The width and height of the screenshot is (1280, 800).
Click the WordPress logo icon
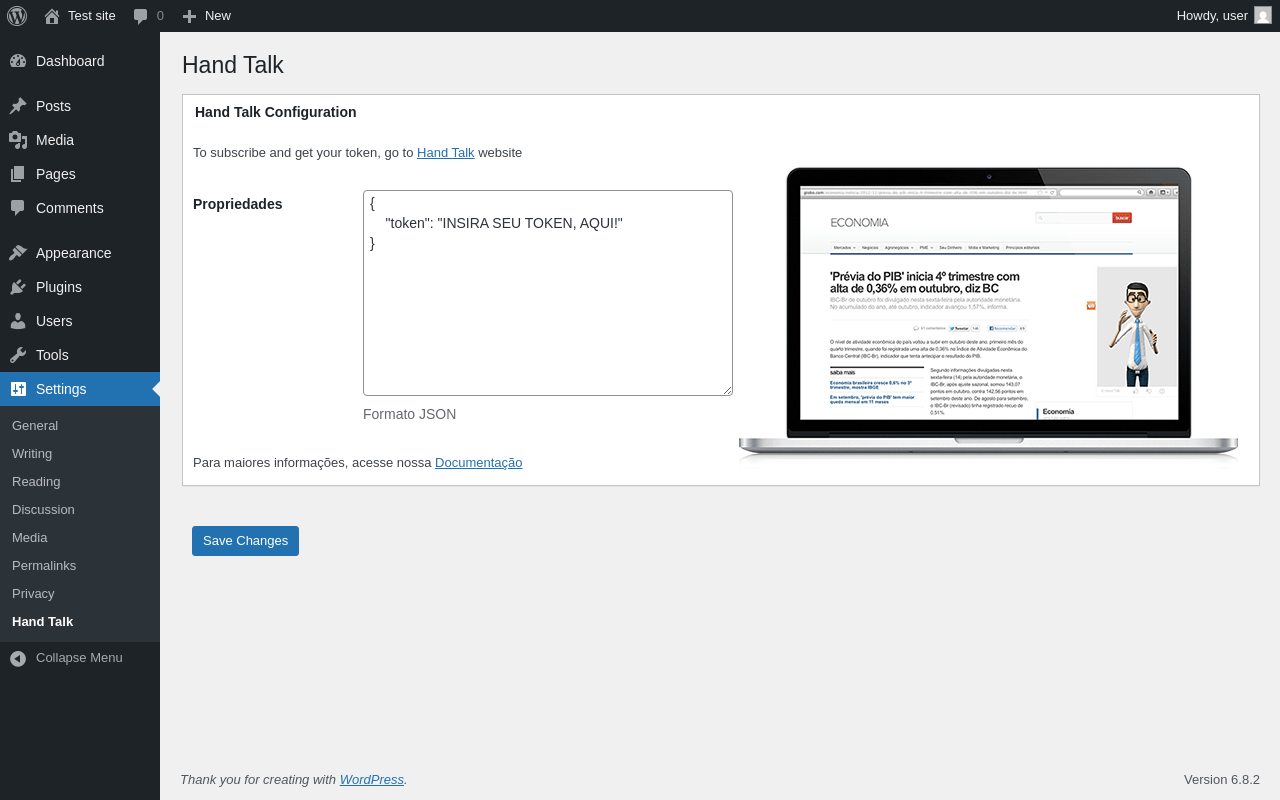point(17,16)
